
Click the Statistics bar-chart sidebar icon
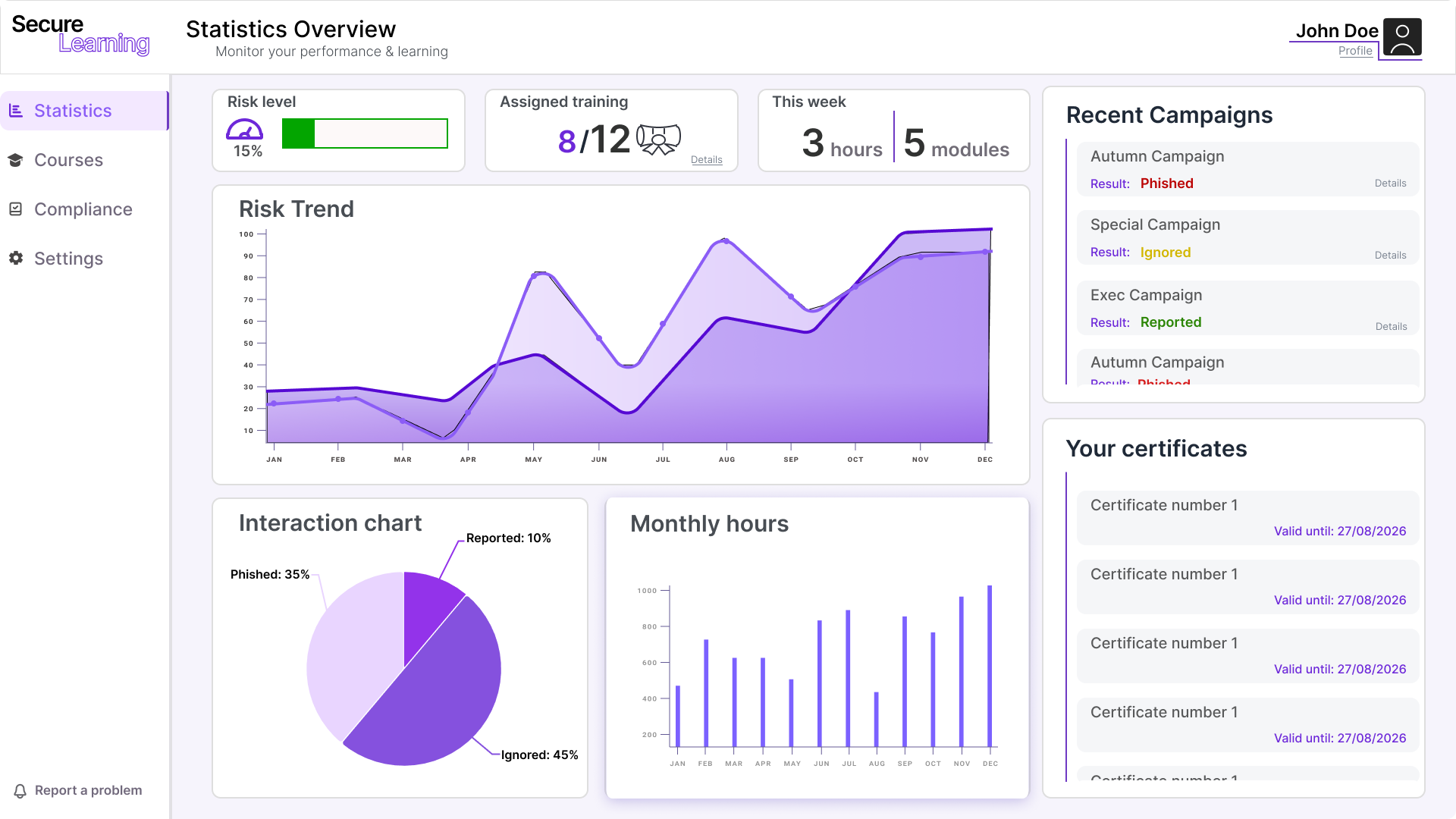point(16,111)
